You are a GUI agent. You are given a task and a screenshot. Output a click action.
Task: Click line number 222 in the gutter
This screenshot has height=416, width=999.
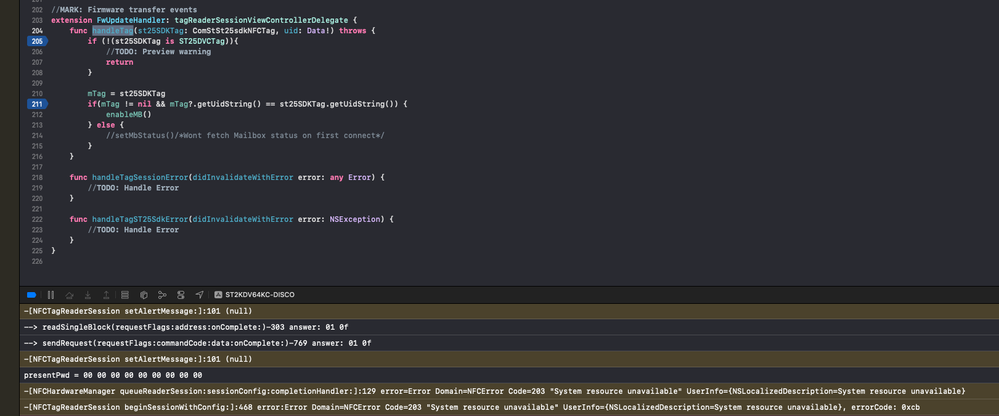[x=37, y=219]
